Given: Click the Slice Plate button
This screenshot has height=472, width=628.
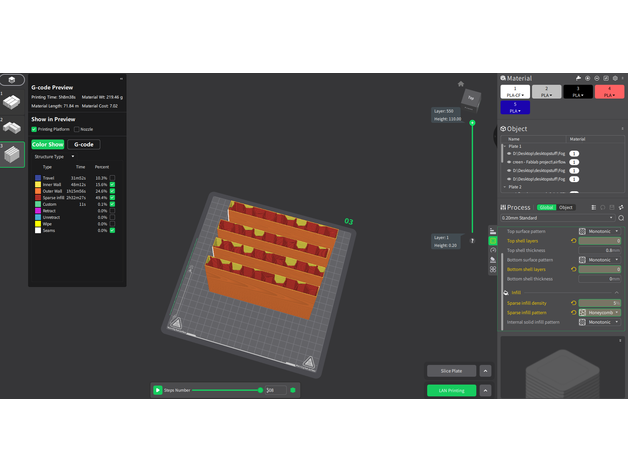Looking at the screenshot, I should point(451,370).
